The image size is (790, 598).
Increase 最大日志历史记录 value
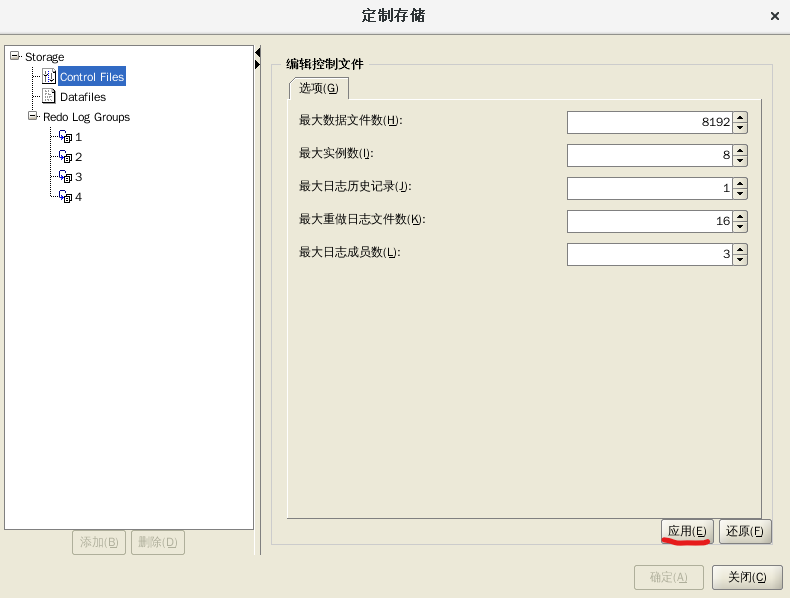tap(740, 183)
